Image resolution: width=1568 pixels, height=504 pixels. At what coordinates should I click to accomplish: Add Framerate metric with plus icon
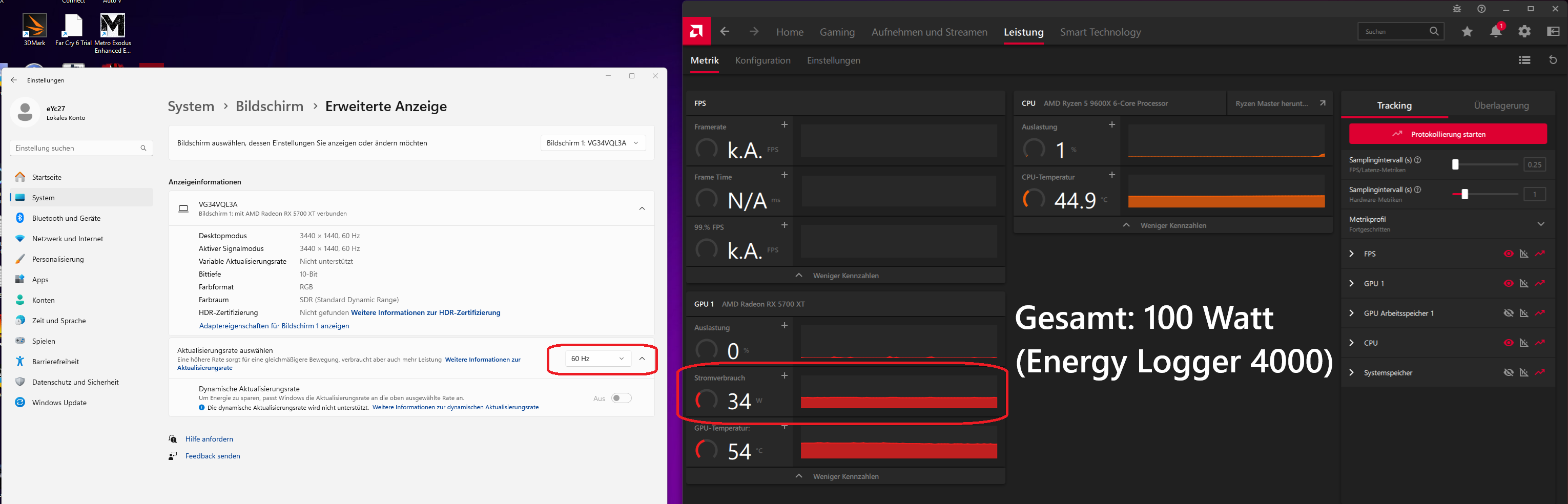(785, 125)
